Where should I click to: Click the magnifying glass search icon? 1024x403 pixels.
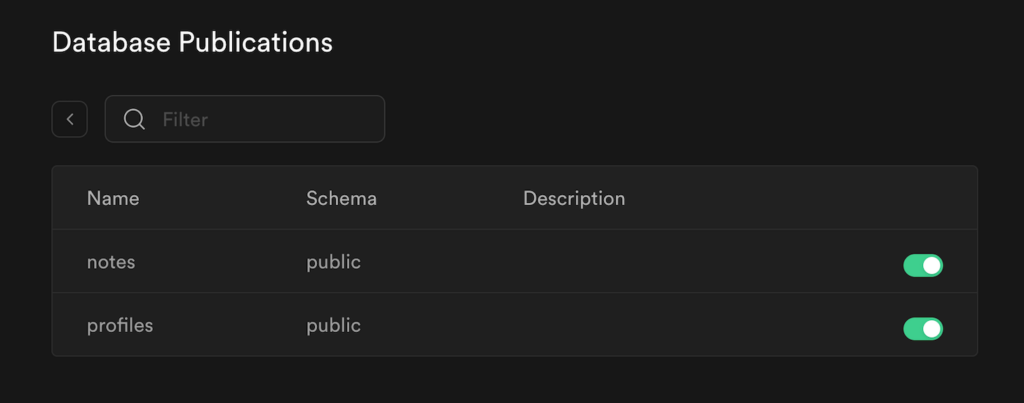pos(134,119)
